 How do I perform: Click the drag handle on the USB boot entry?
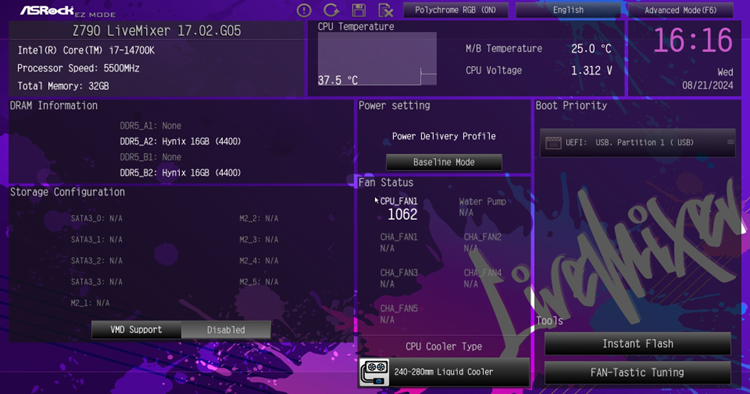(730, 142)
